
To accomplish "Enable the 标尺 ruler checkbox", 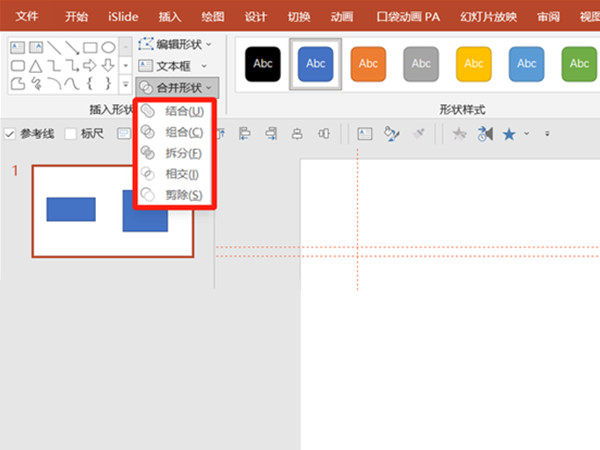I will pyautogui.click(x=70, y=134).
